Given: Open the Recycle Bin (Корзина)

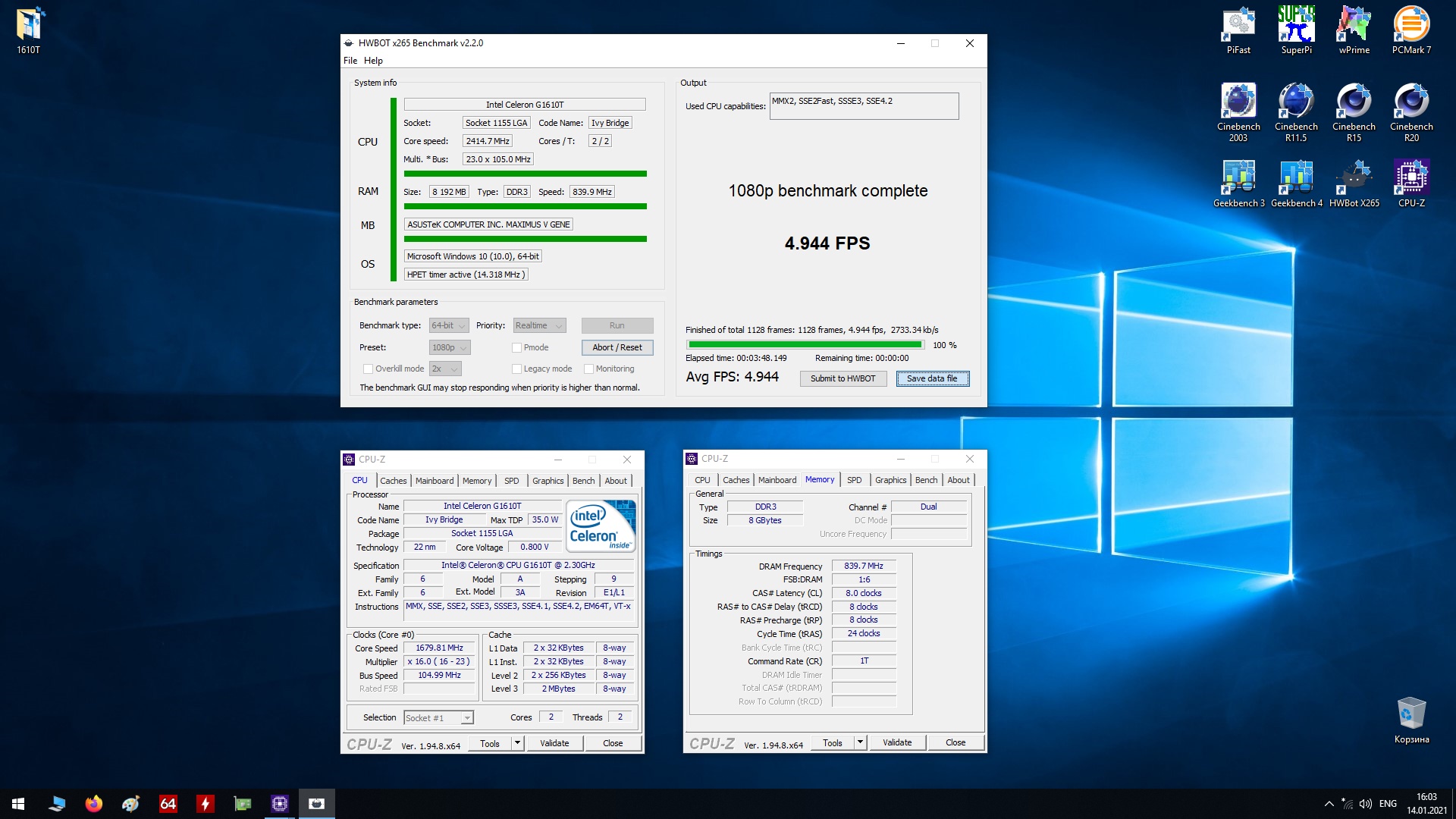Looking at the screenshot, I should click(x=1411, y=720).
